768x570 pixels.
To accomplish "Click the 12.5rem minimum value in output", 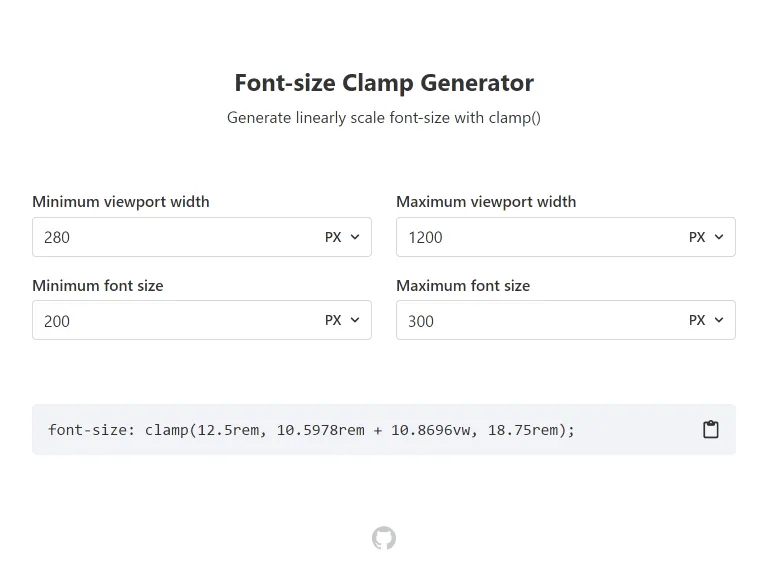I will [231, 430].
